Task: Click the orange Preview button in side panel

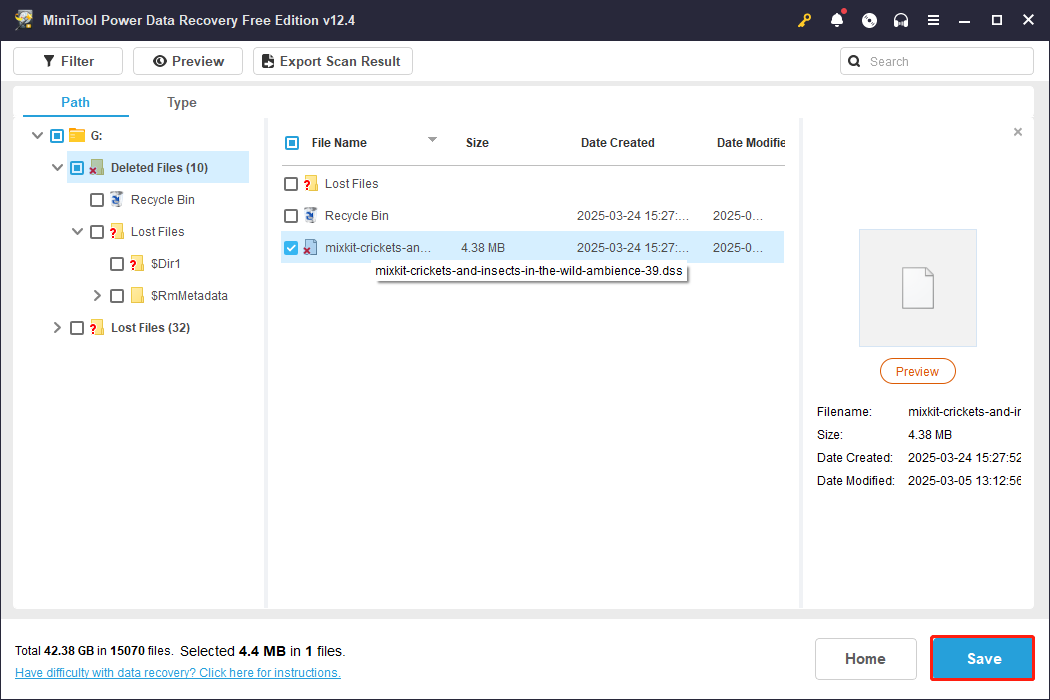Action: pos(917,371)
